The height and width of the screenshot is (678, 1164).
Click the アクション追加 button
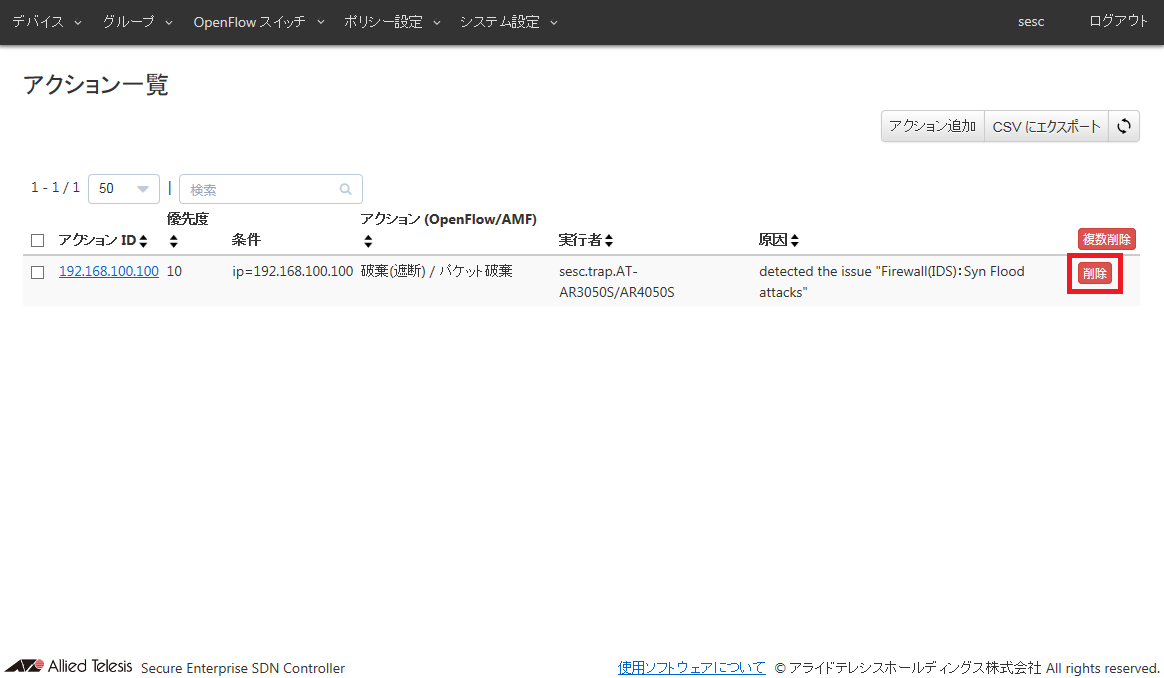(932, 126)
